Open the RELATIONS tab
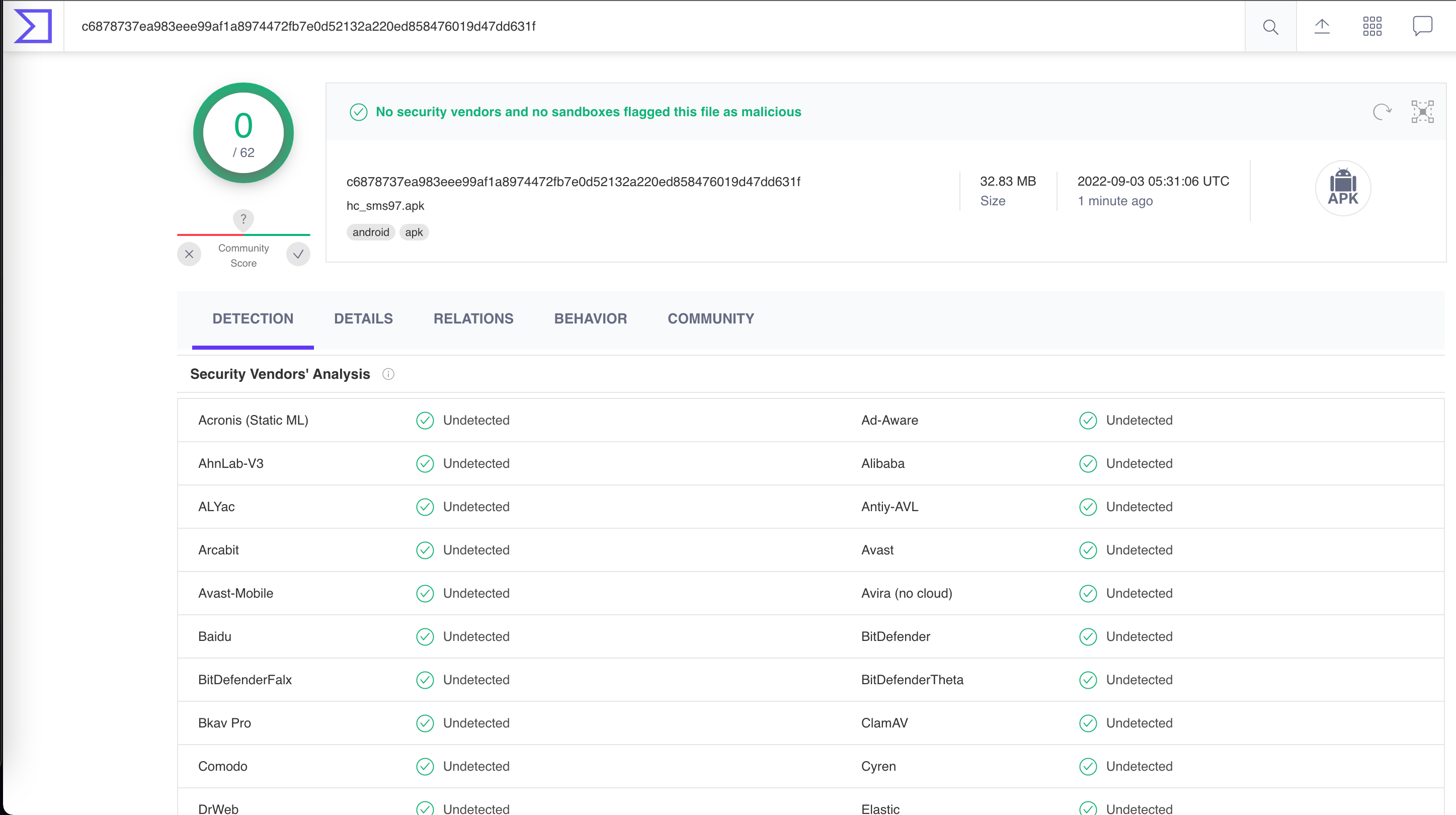This screenshot has width=1456, height=815. pyautogui.click(x=473, y=319)
